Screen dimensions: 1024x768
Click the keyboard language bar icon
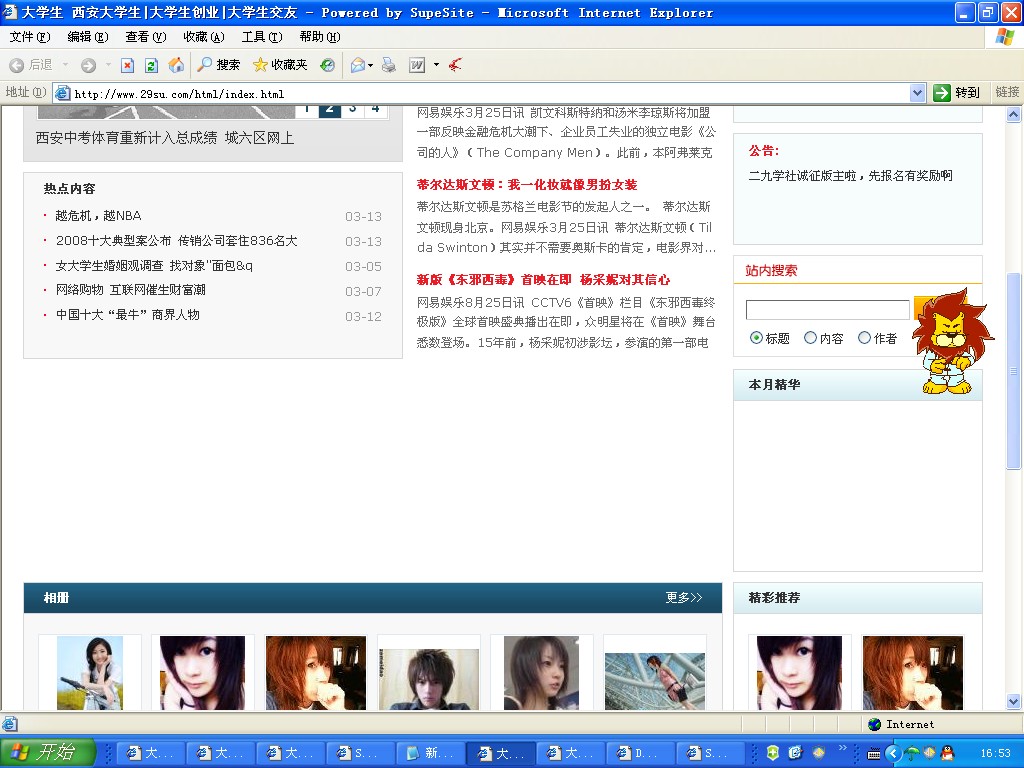[874, 754]
